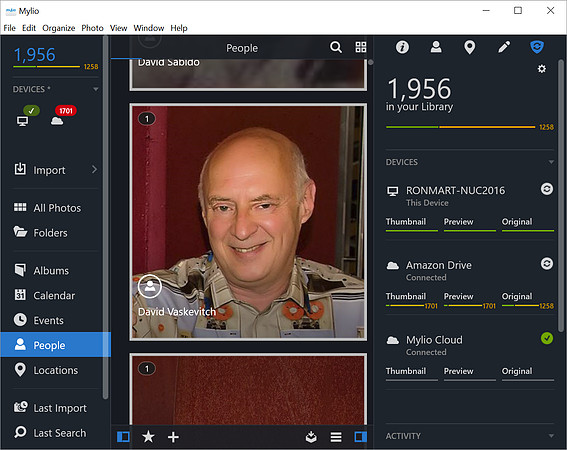Open the pencil edit panel
The image size is (567, 450).
tap(504, 47)
